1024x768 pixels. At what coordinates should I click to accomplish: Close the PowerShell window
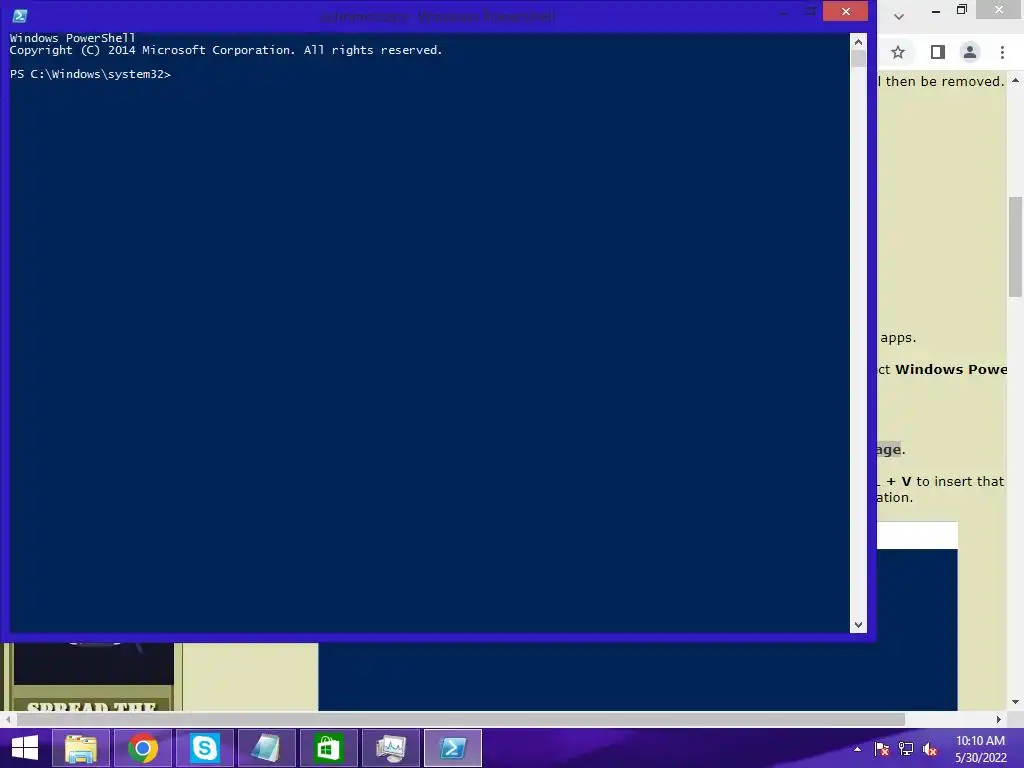pos(845,12)
